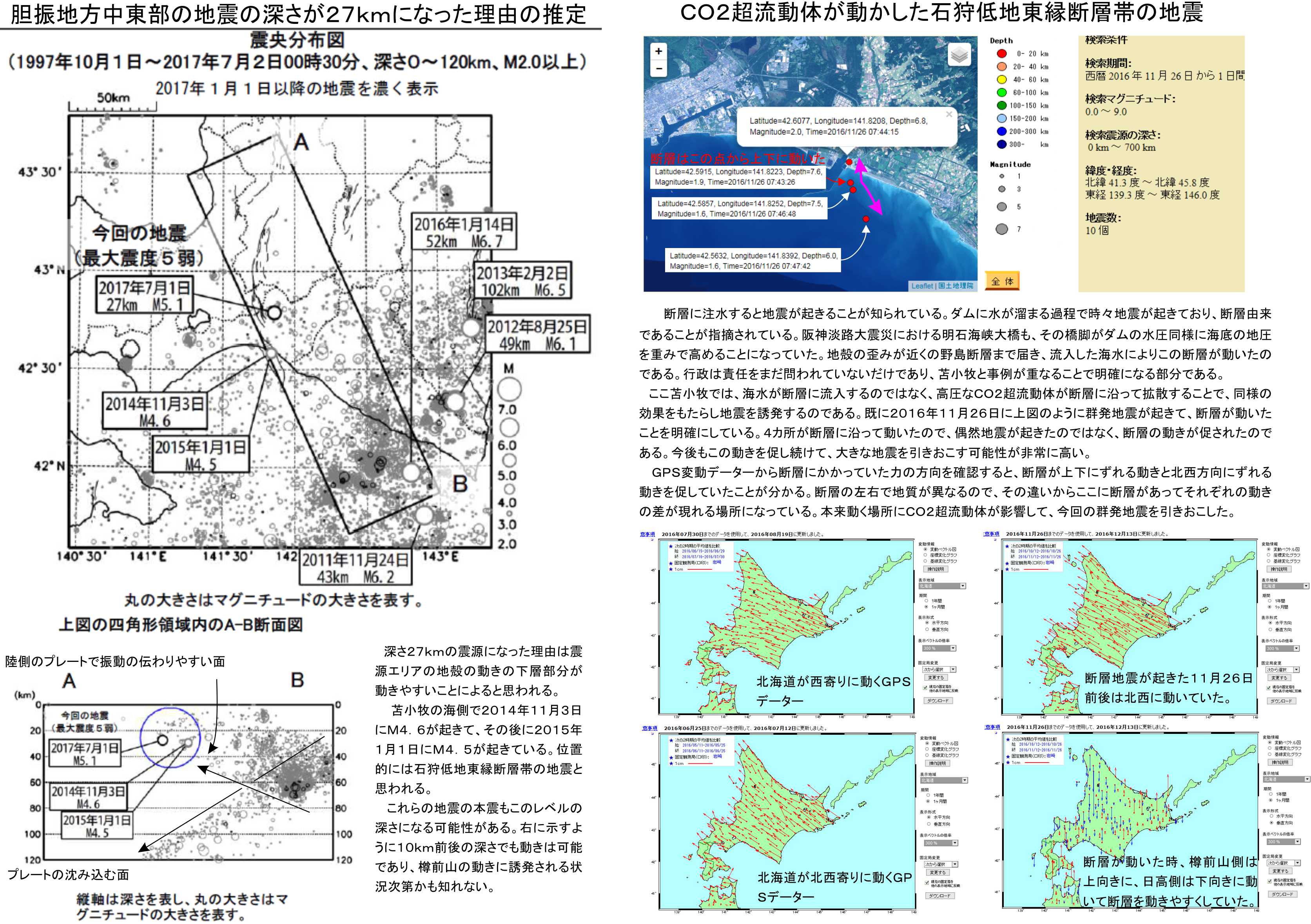1311x924 pixels.
Task: Click the large white 2017年7月1日 epicenter circle on map
Action: click(274, 312)
